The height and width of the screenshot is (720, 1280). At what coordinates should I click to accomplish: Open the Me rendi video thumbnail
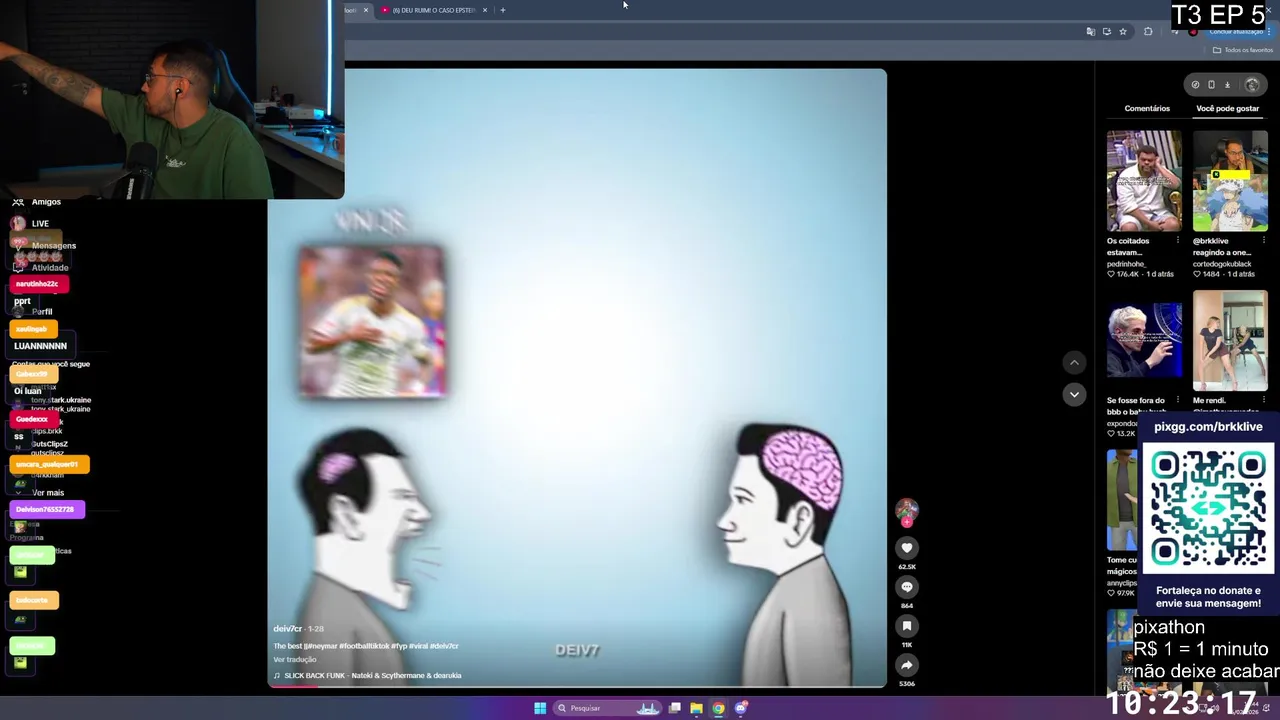1230,341
